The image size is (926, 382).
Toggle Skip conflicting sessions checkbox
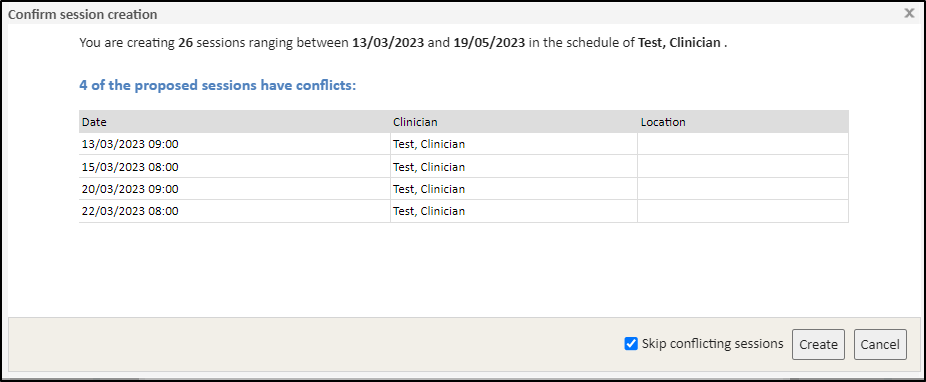[631, 344]
